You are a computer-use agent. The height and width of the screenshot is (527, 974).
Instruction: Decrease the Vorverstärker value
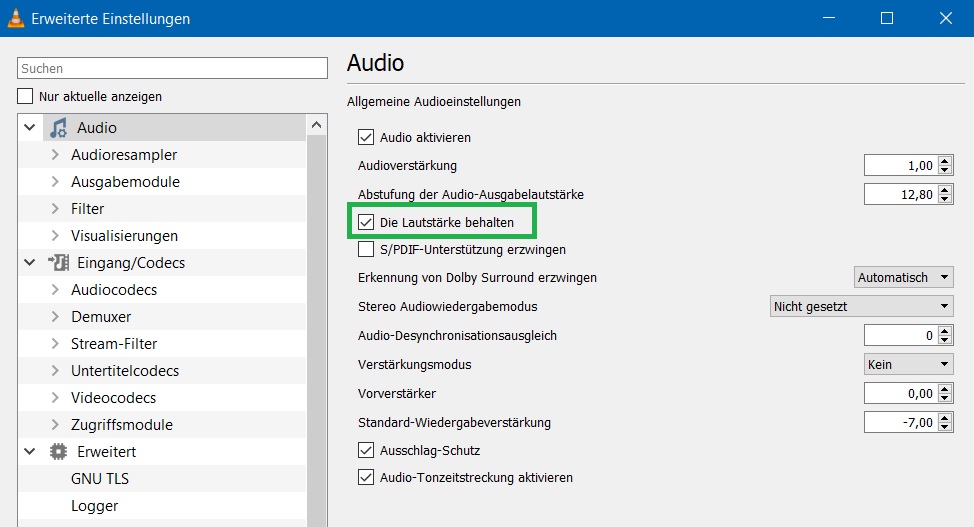click(x=945, y=398)
